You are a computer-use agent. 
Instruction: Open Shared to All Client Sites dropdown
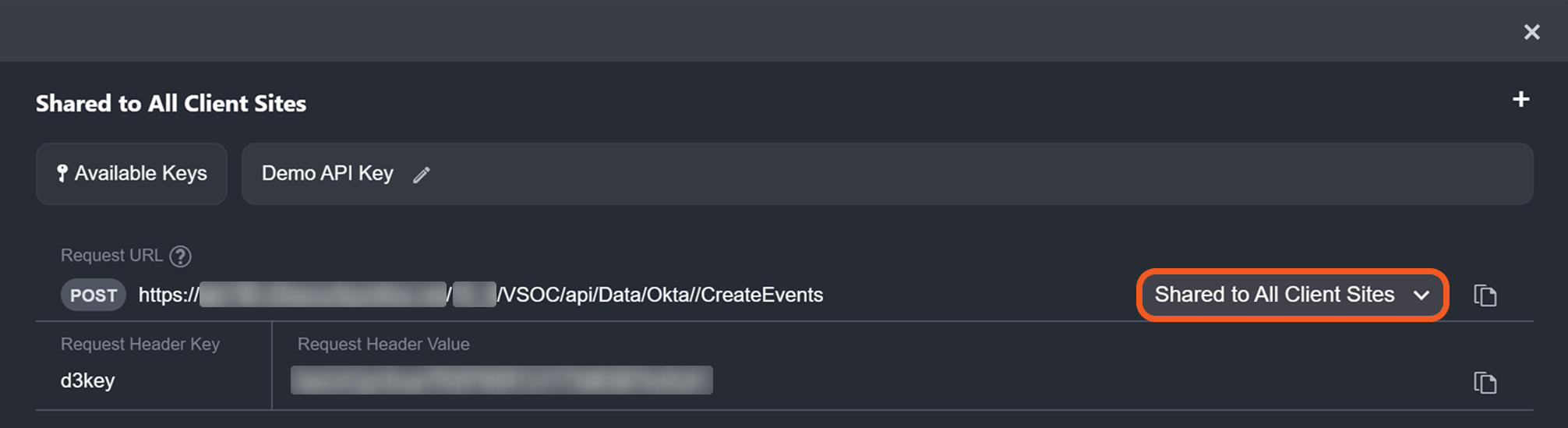pyautogui.click(x=1275, y=295)
